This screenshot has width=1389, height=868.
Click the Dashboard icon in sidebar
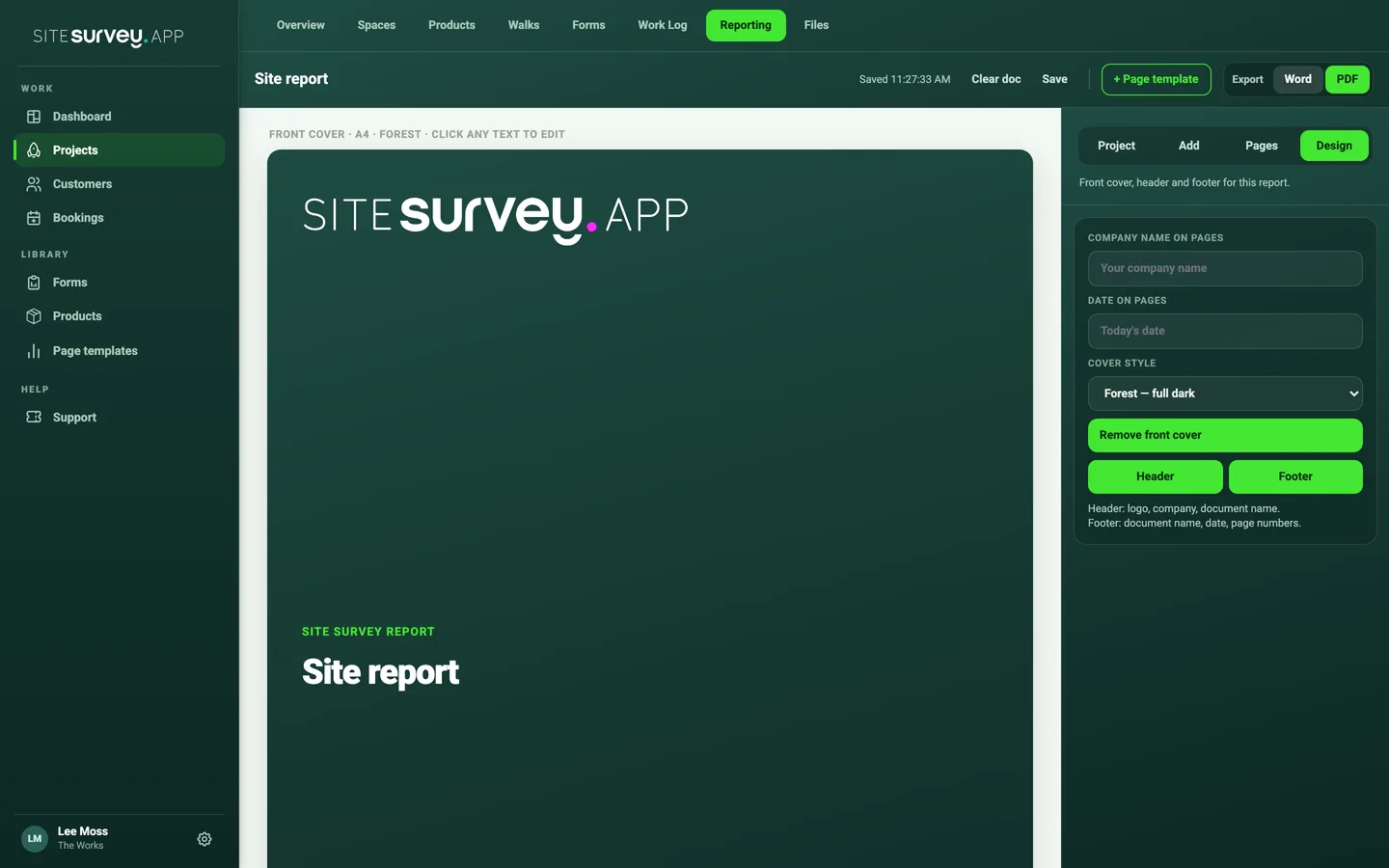pyautogui.click(x=34, y=117)
